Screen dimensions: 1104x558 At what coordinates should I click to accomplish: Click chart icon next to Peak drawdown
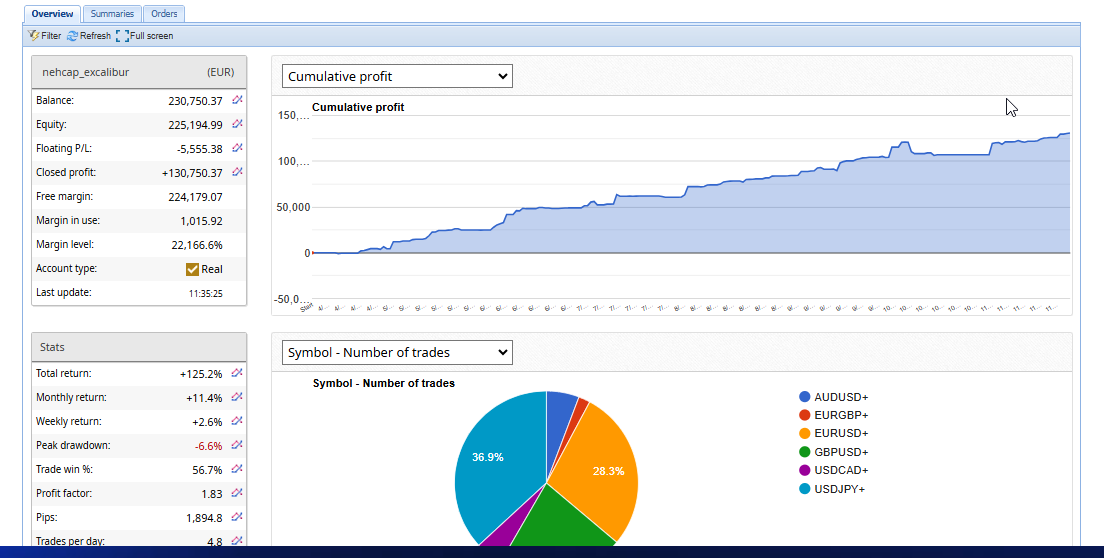[x=237, y=445]
